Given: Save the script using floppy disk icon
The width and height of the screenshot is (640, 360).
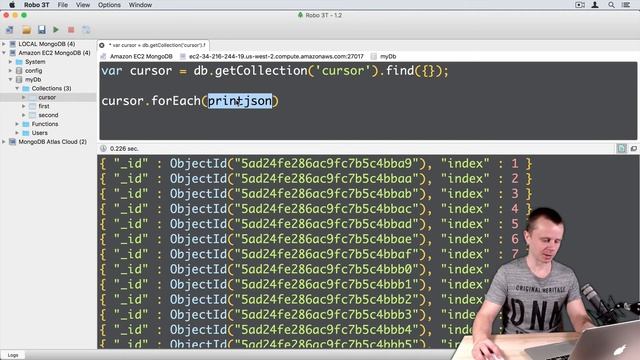Looking at the screenshot, I should pyautogui.click(x=42, y=29).
